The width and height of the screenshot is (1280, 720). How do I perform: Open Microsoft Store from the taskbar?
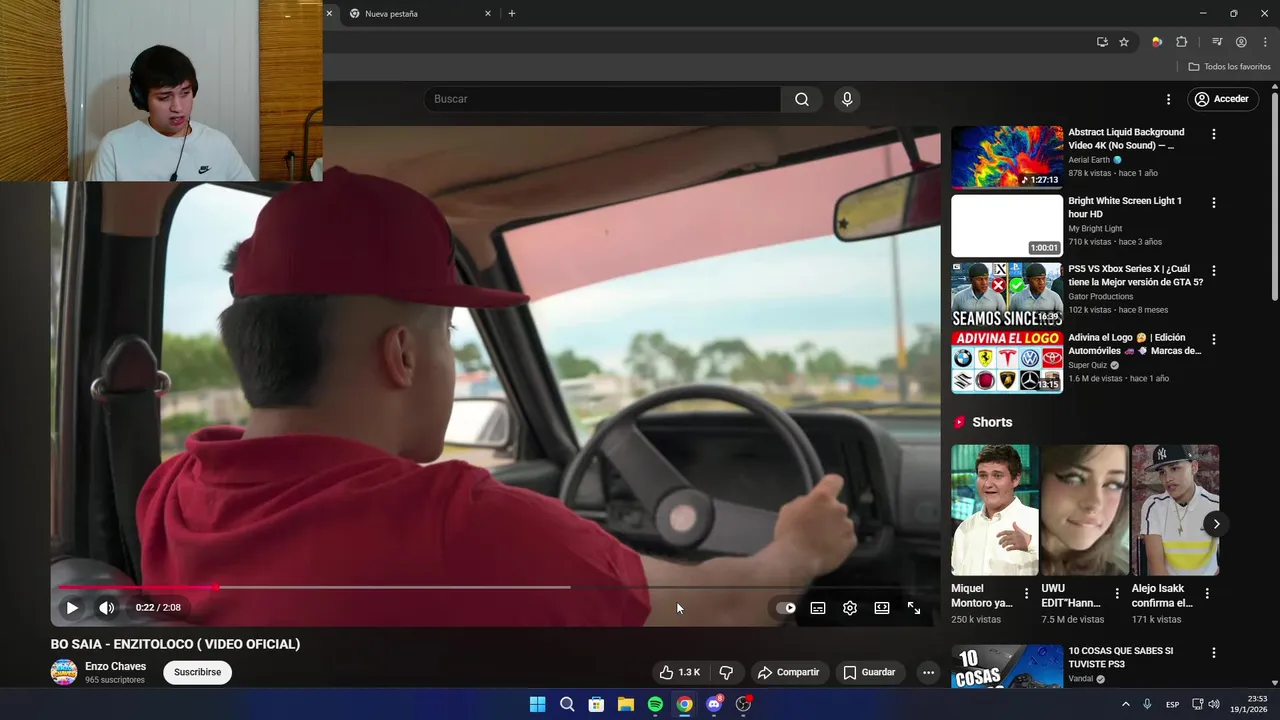[x=596, y=704]
